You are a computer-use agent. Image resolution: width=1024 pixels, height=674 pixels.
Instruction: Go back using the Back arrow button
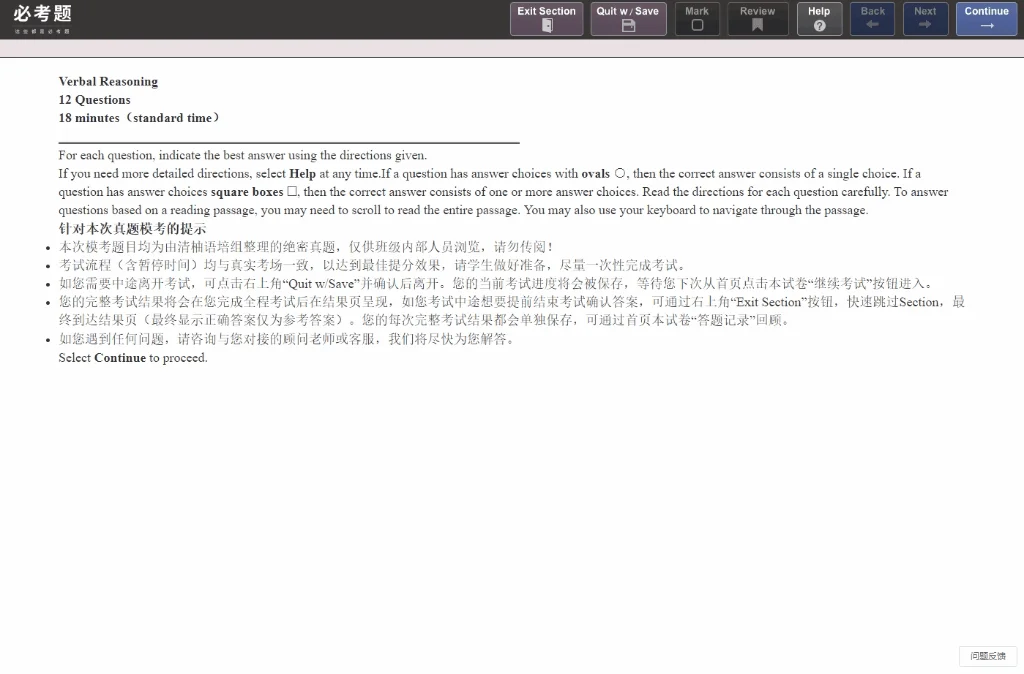click(x=872, y=19)
